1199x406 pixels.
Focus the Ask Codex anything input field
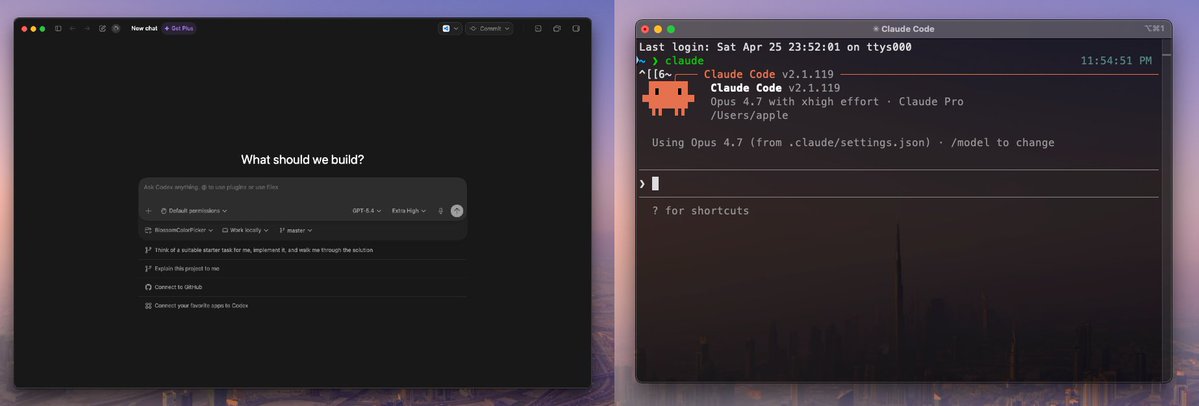pos(302,187)
